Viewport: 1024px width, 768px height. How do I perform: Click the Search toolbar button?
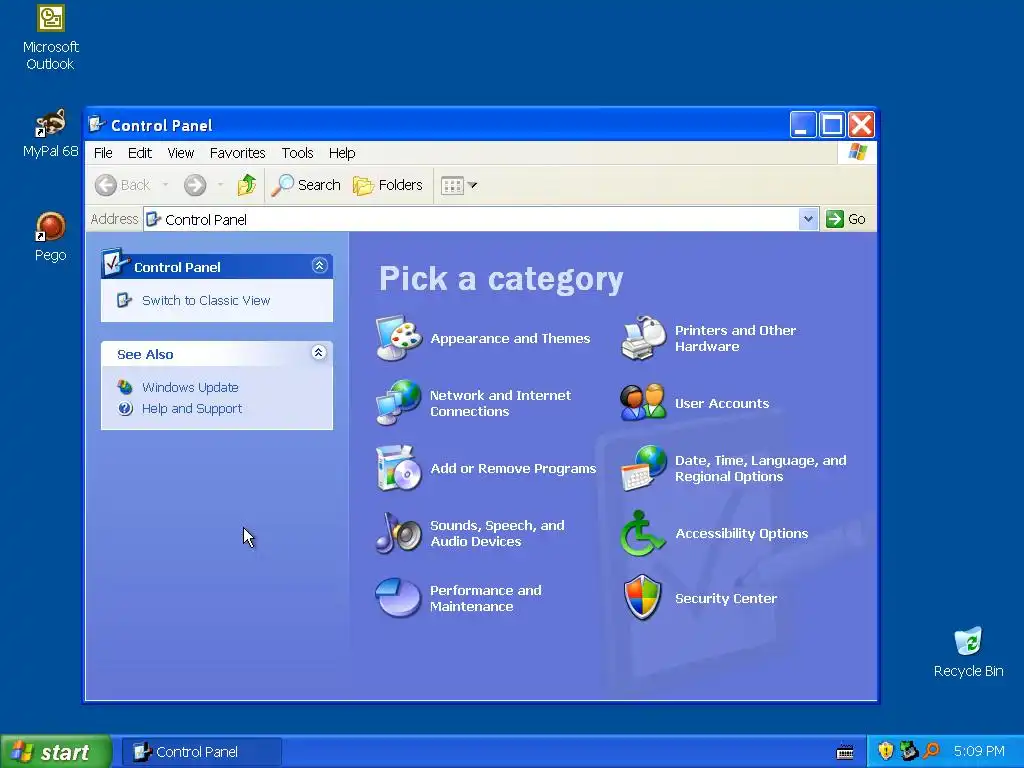click(306, 185)
